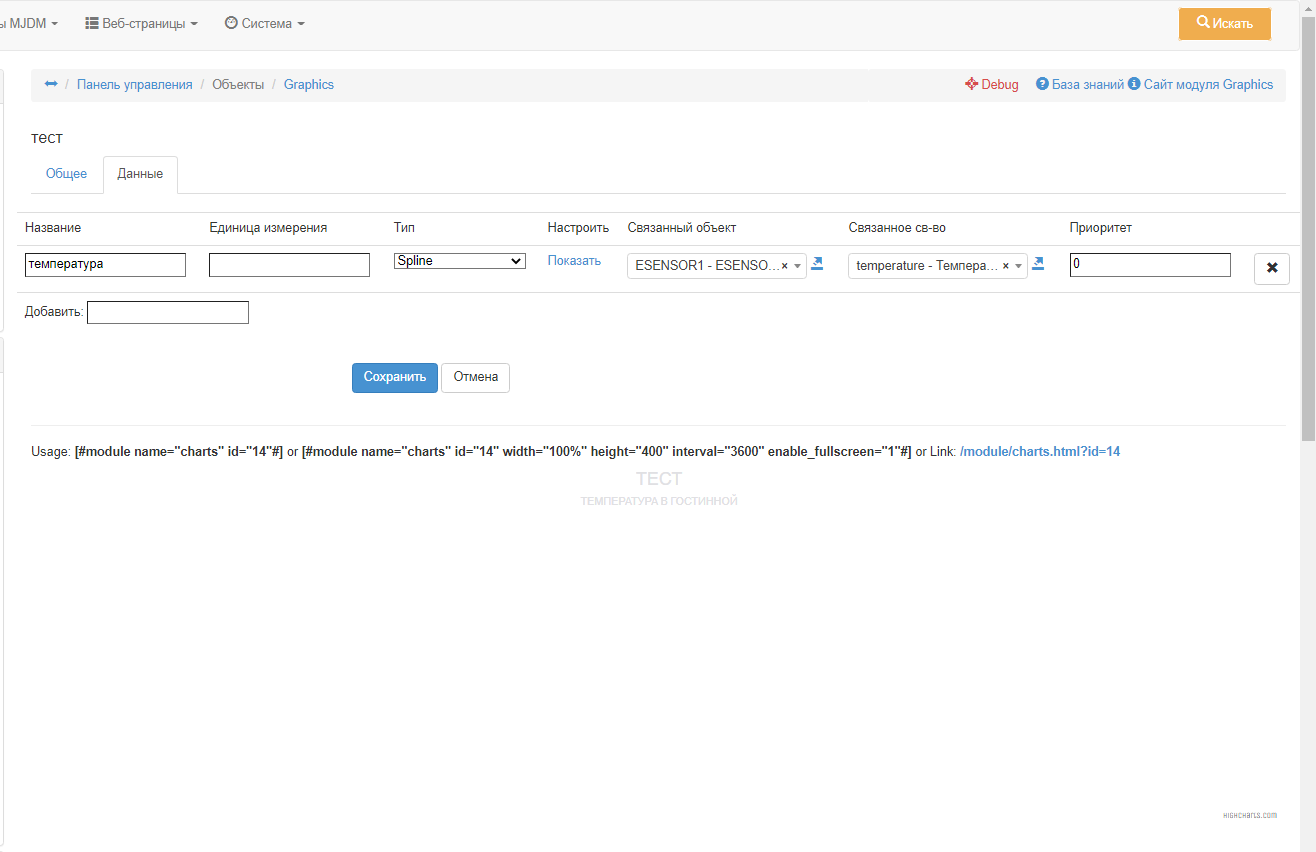Expand the ESENSOR1 linked object dropdown
Viewport: 1316px width, 852px height.
pos(797,266)
